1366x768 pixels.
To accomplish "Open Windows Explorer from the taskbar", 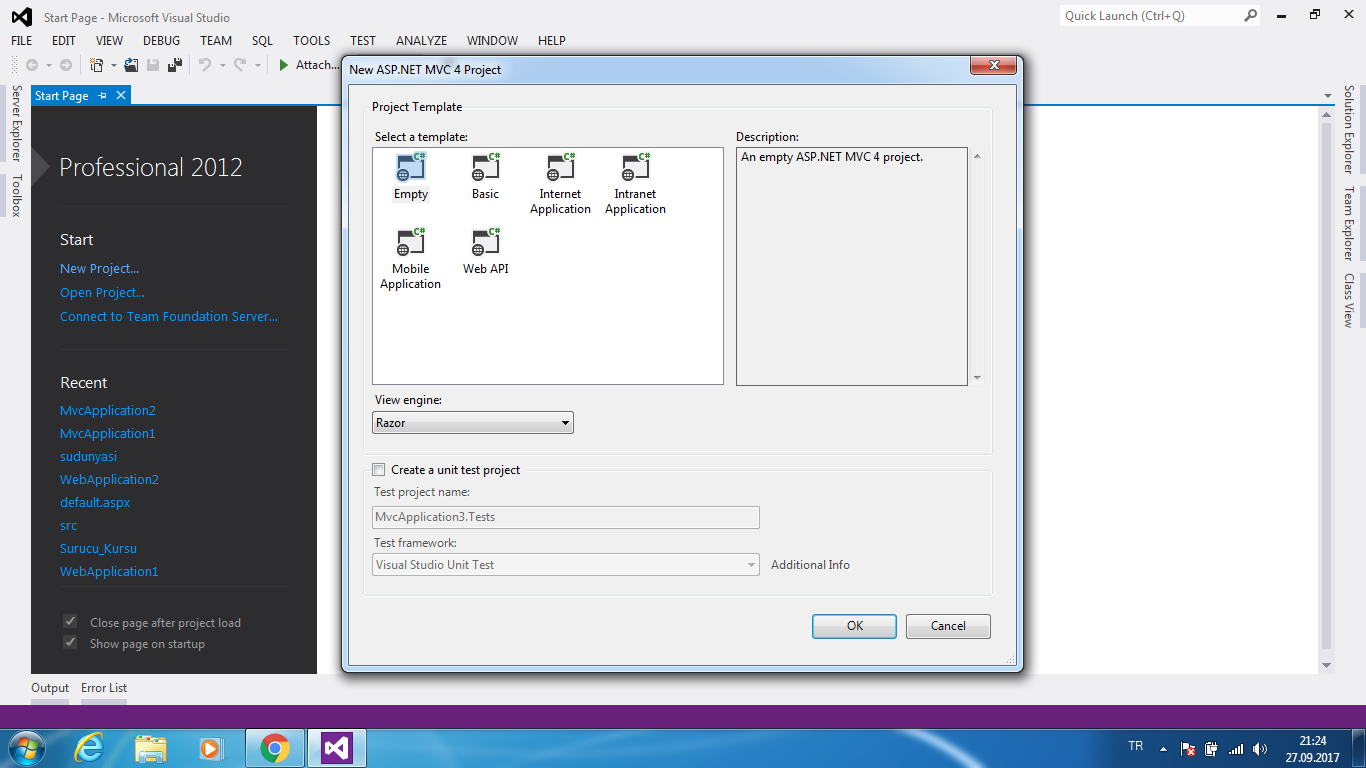I will 151,747.
